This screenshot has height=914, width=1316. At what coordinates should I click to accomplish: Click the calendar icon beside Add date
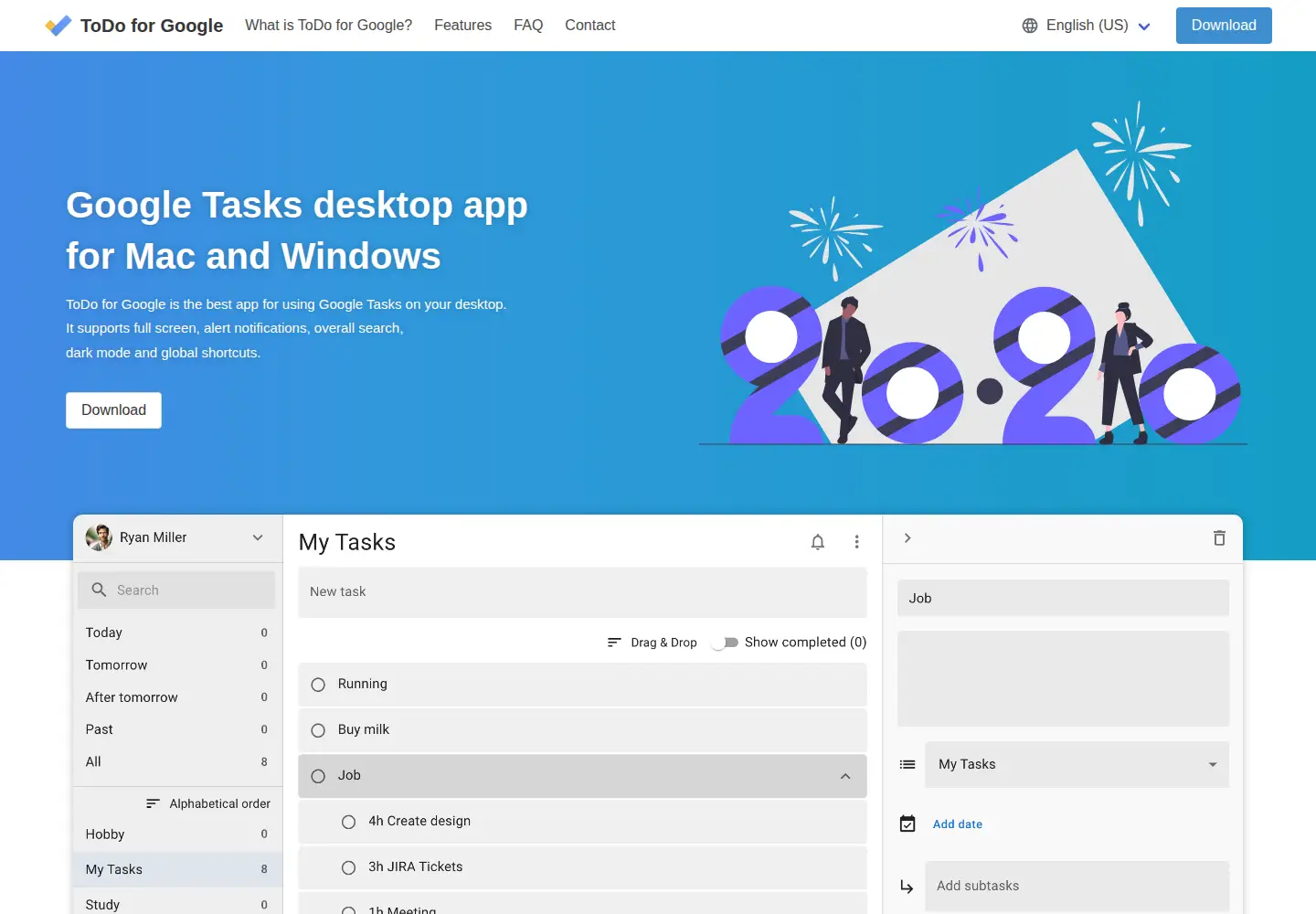(907, 824)
